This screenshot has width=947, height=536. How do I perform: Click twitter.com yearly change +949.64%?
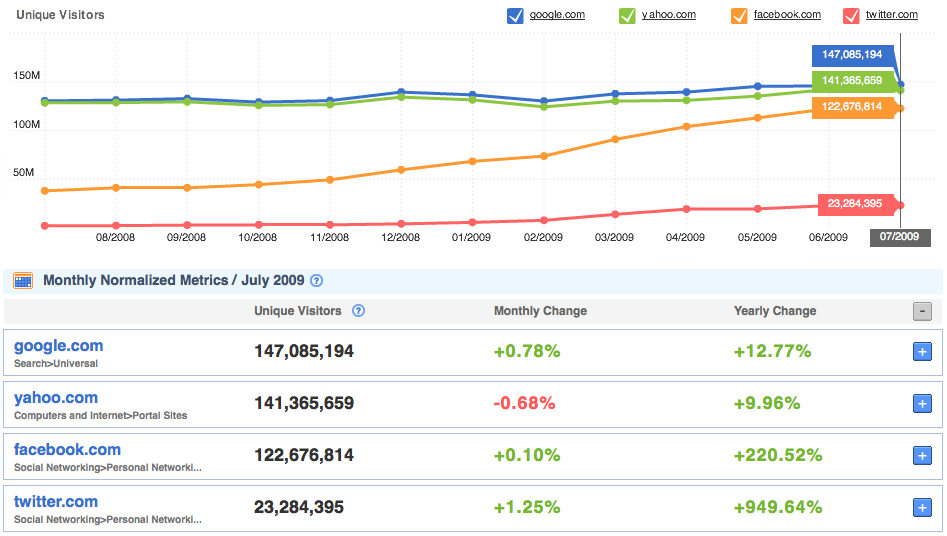(778, 507)
